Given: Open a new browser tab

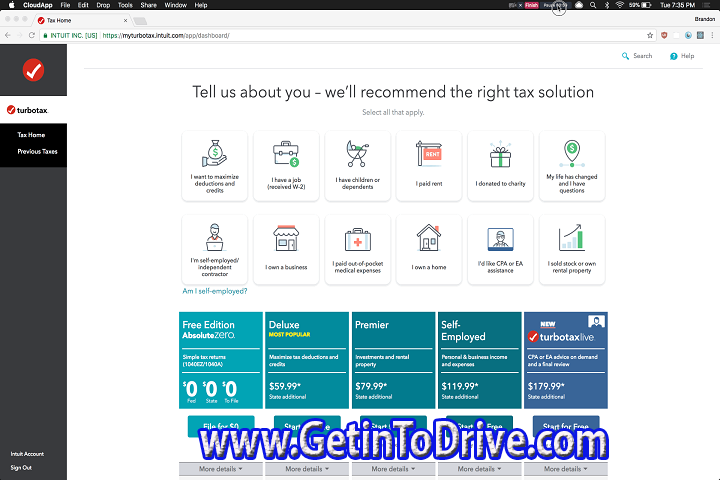Looking at the screenshot, I should click(x=140, y=21).
